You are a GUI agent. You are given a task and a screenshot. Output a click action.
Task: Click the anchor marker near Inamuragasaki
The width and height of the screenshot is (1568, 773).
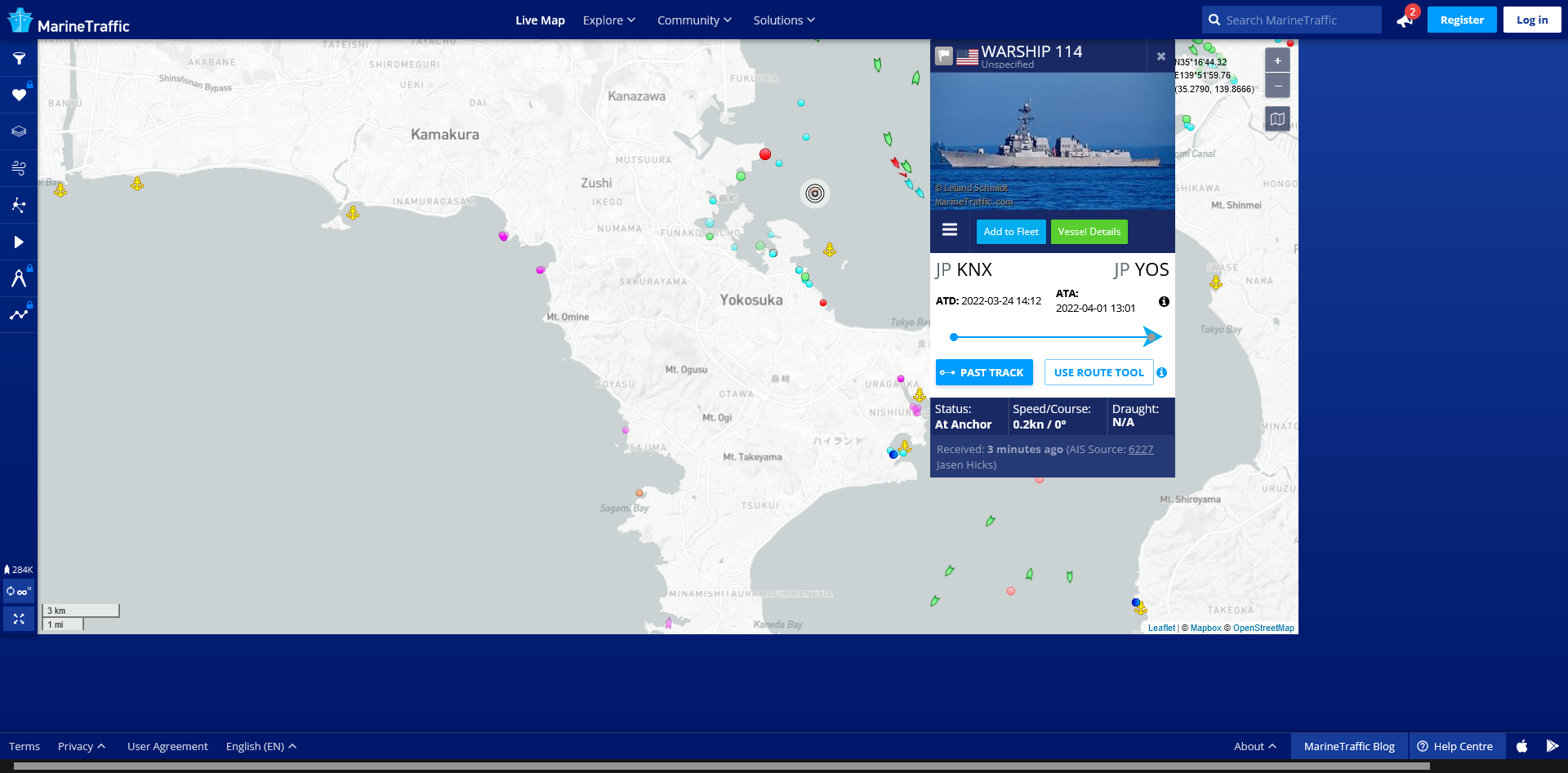(x=353, y=213)
